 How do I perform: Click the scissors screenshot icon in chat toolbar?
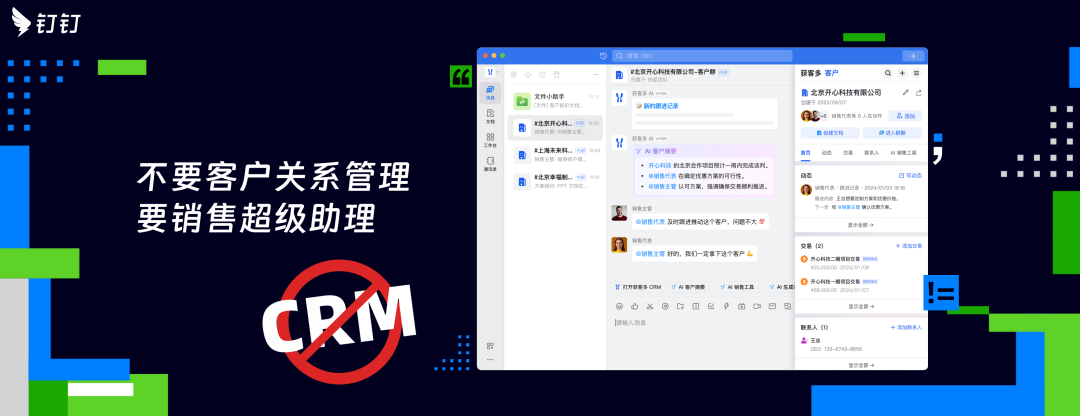(x=650, y=306)
